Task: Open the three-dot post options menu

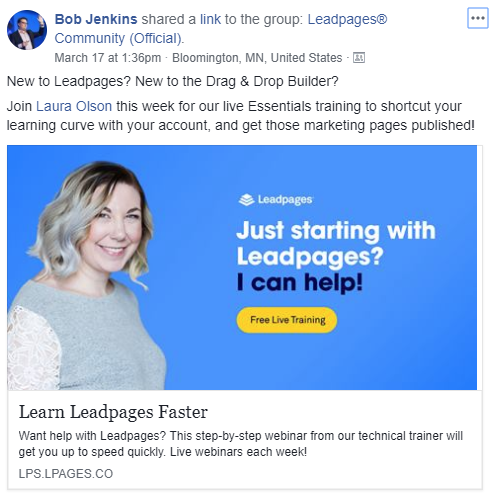Action: pyautogui.click(x=478, y=18)
